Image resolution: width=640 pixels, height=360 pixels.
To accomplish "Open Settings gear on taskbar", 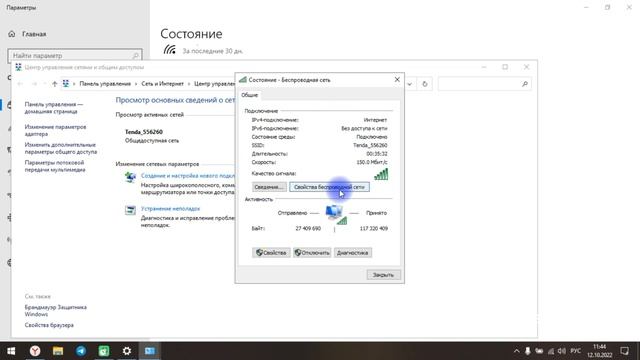I will pyautogui.click(x=127, y=351).
